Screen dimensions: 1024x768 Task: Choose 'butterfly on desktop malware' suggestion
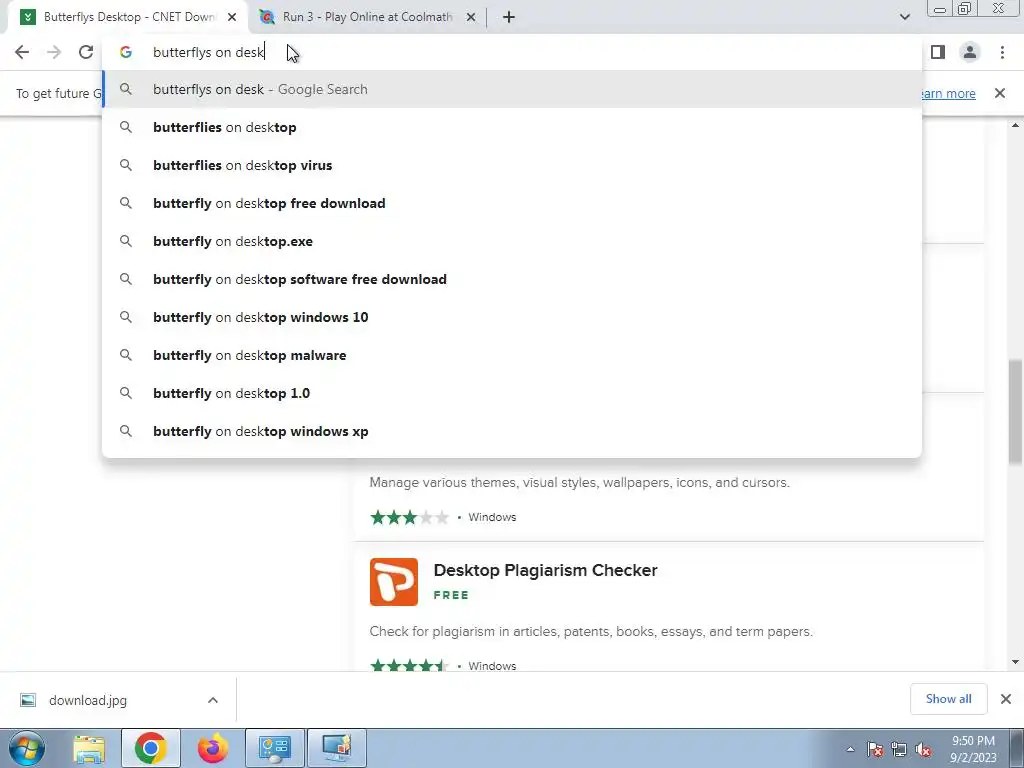point(512,355)
